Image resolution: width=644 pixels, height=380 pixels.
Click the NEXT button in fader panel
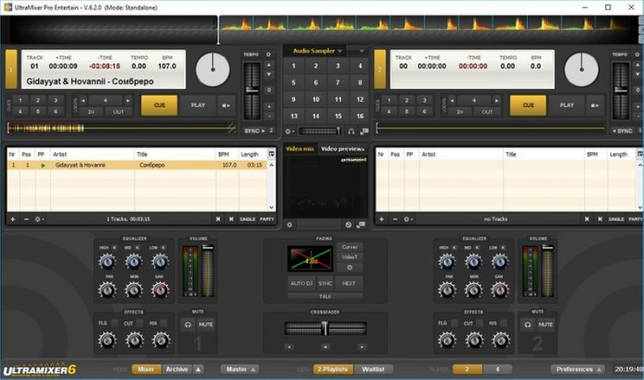(349, 283)
